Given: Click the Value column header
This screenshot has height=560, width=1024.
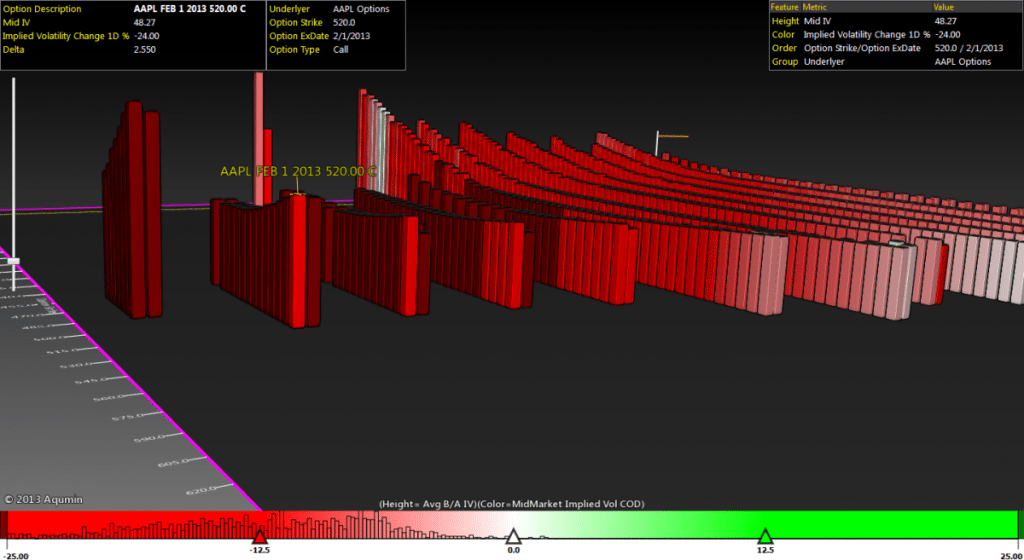Looking at the screenshot, I should (944, 7).
